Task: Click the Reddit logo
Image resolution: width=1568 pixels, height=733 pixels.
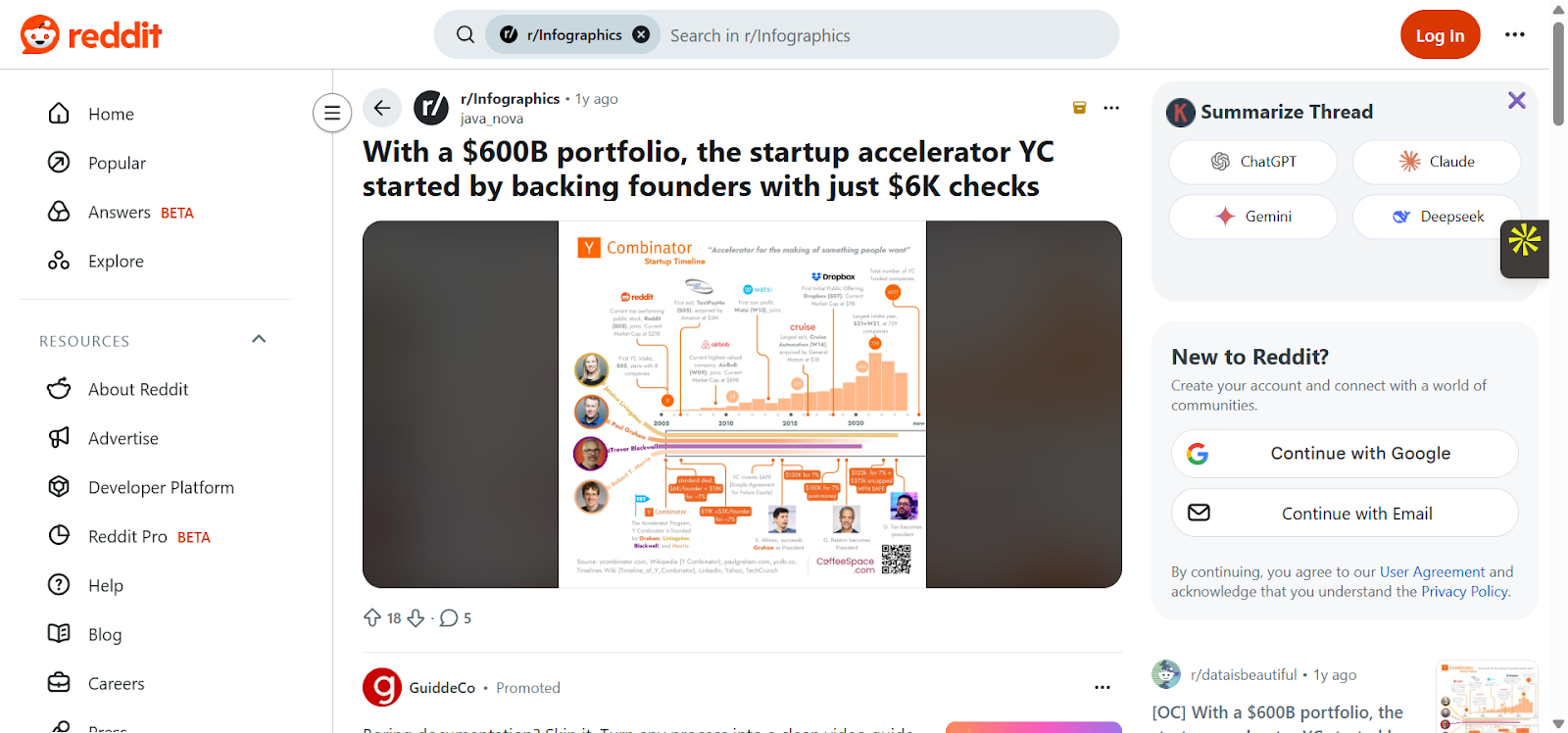Action: coord(91,35)
